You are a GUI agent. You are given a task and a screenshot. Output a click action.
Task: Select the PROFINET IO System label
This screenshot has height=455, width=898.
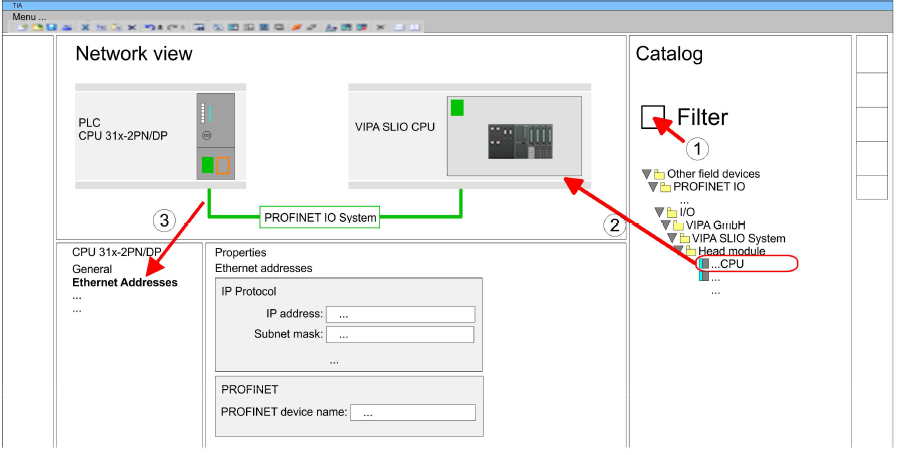click(x=320, y=217)
